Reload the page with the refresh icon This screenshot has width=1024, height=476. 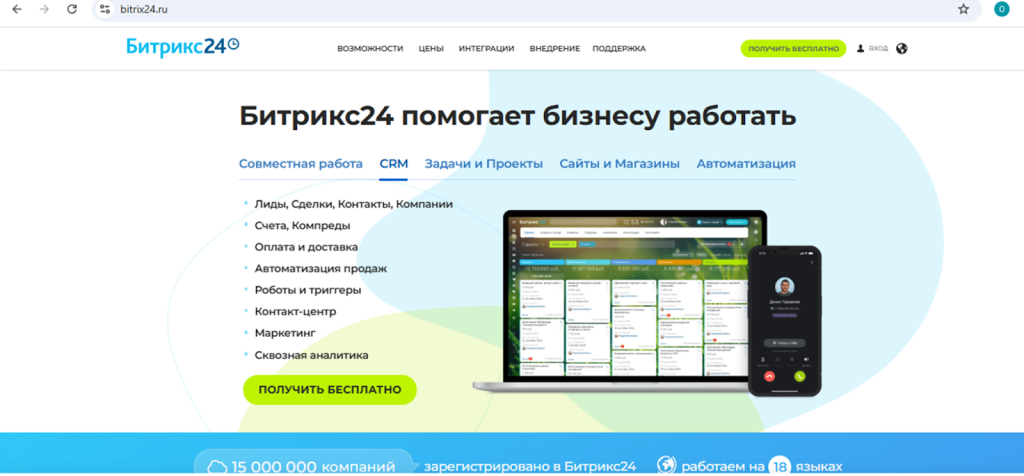coord(71,9)
